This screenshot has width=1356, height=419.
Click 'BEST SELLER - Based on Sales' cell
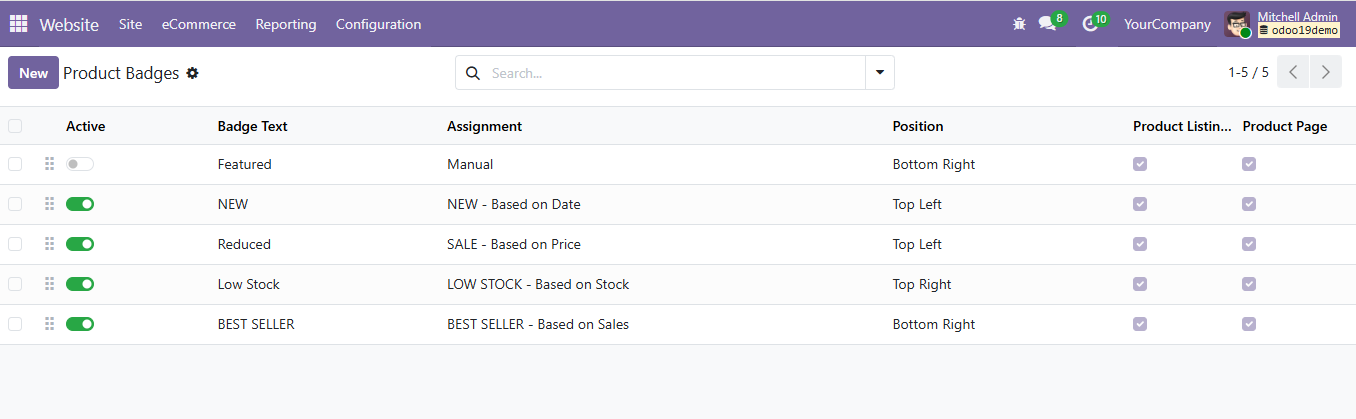coord(538,324)
